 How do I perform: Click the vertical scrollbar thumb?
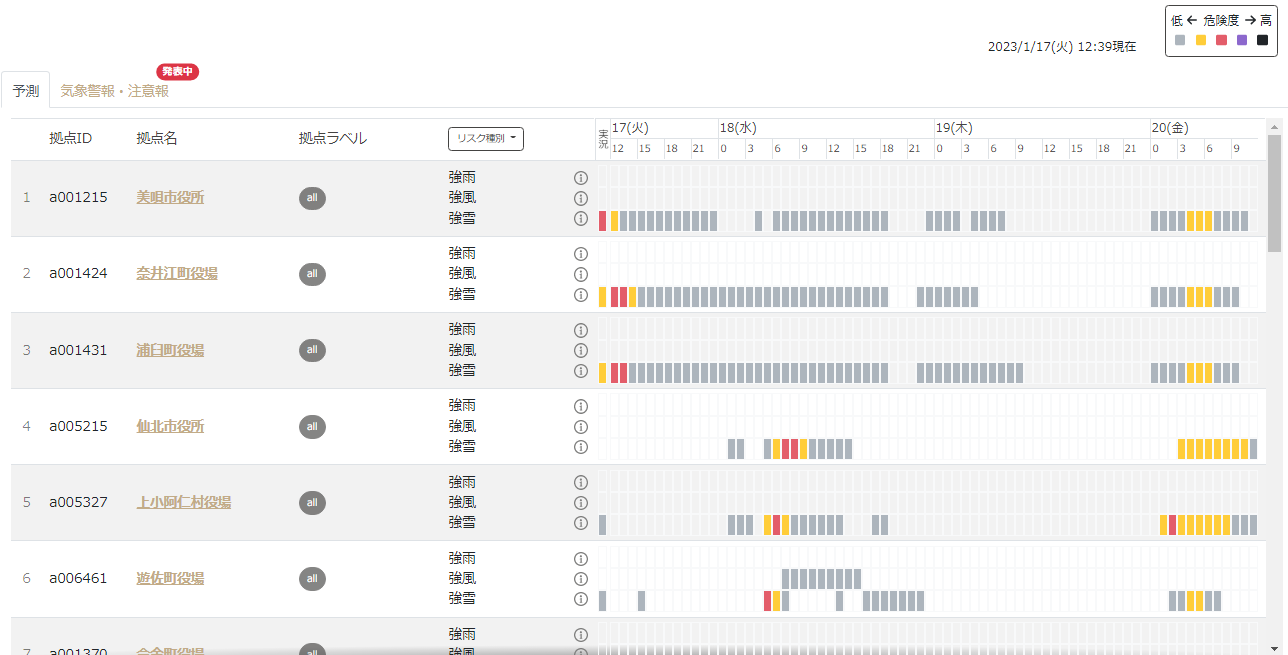[1274, 193]
